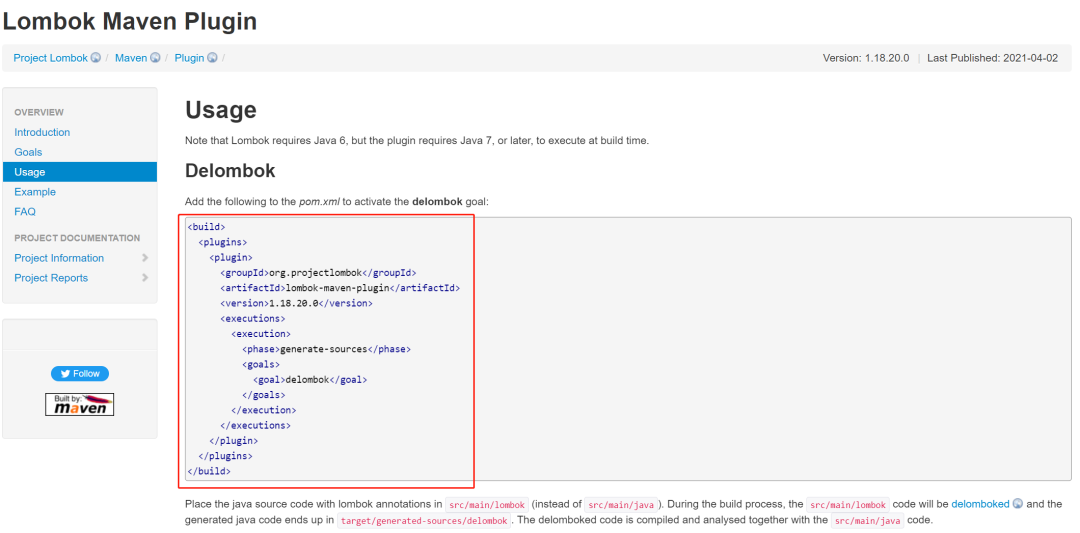Click the Built by Maven logo
Viewport: 1080px width, 533px height.
click(x=80, y=405)
